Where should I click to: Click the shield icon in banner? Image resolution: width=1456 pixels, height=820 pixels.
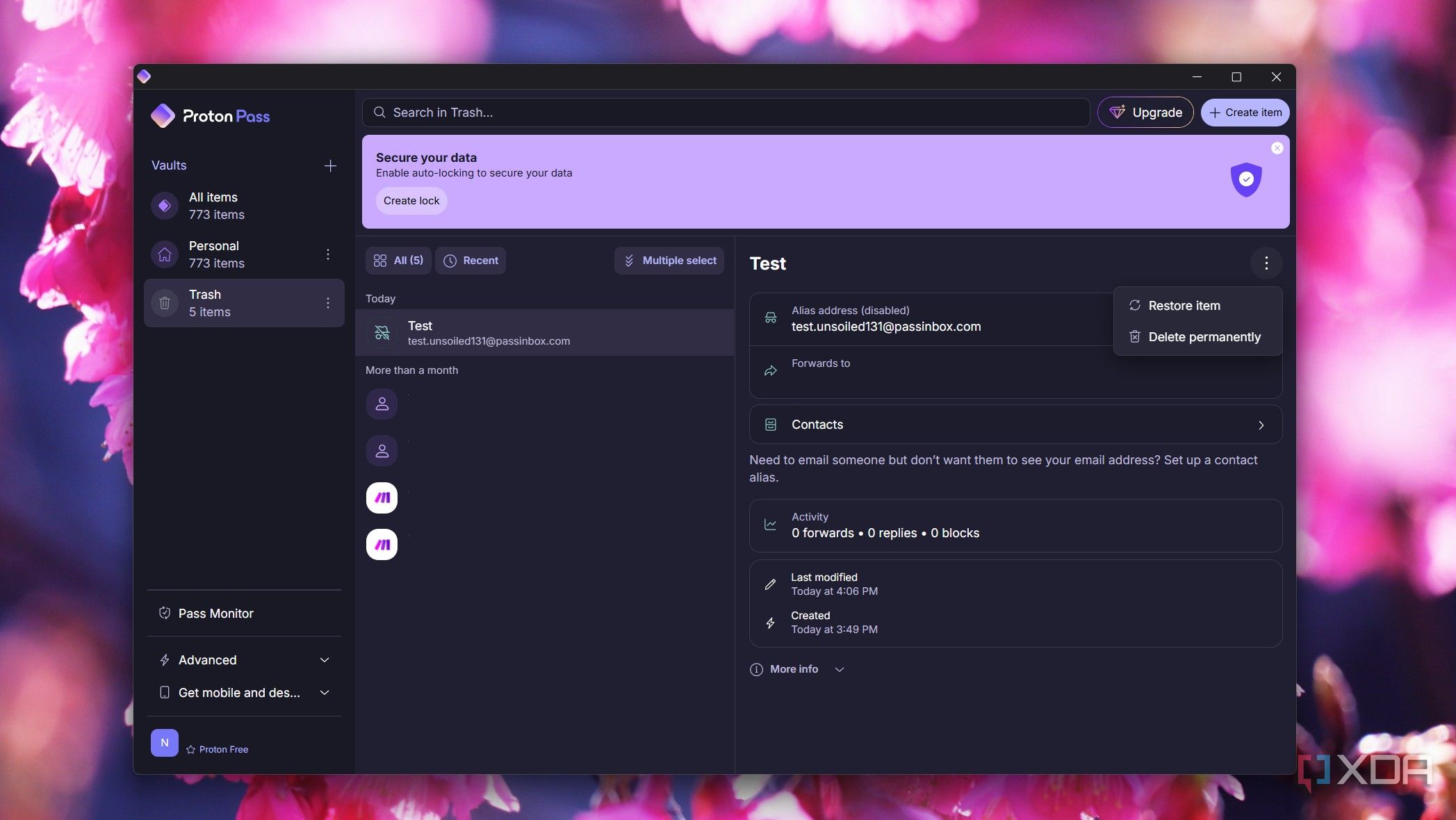[x=1246, y=180]
